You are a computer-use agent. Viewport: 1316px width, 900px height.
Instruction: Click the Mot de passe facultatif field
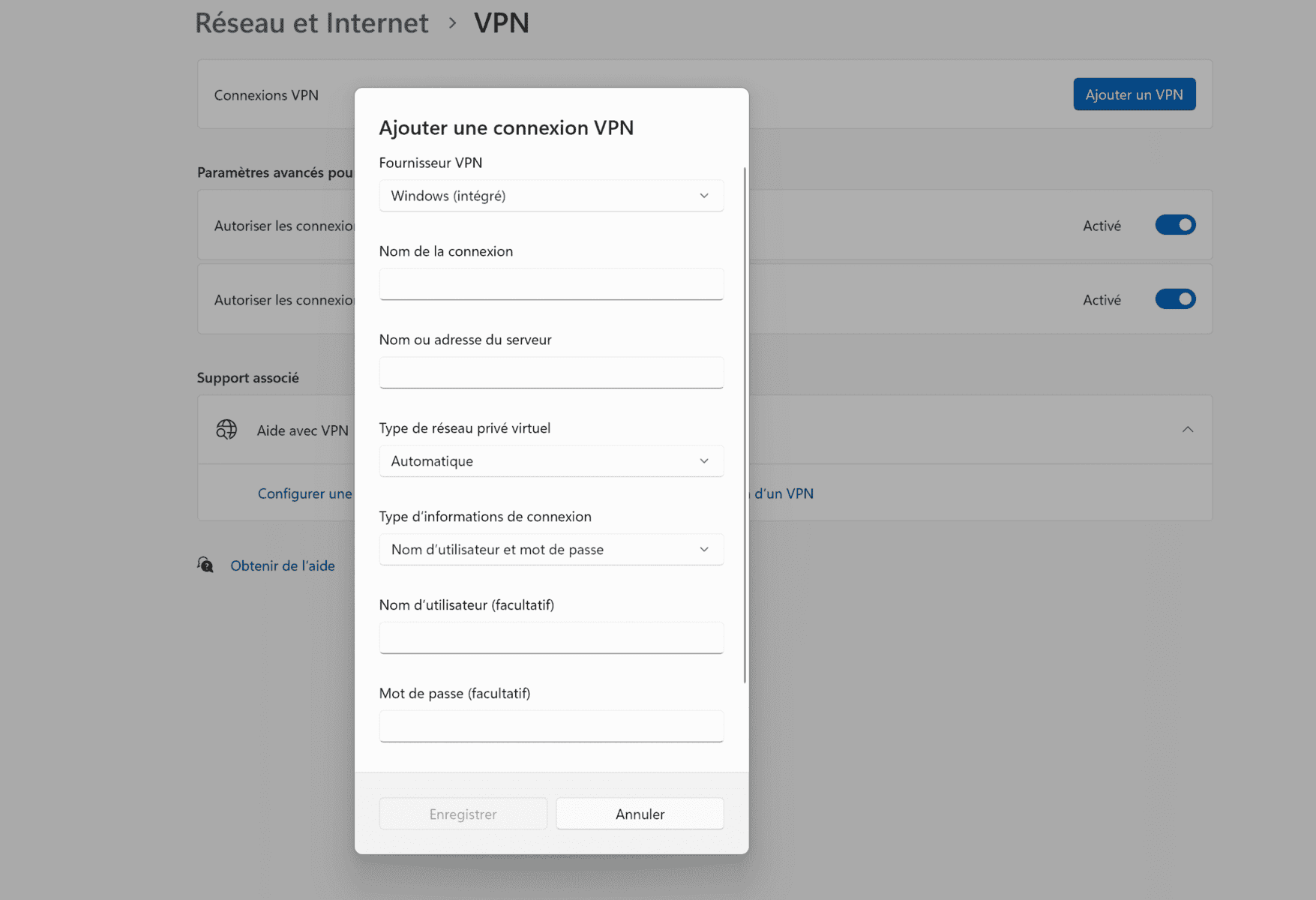[x=550, y=725]
